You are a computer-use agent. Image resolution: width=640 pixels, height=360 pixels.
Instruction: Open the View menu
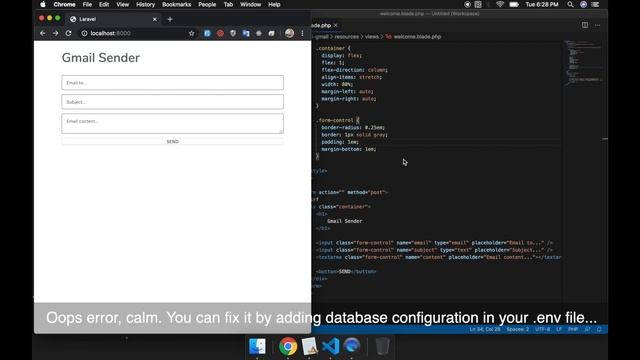pos(122,4)
